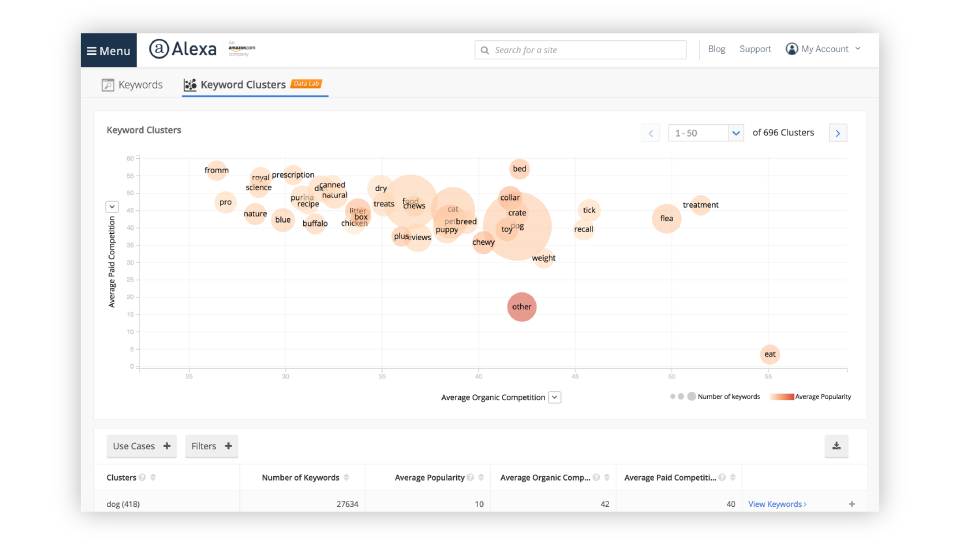
Task: Switch to the Keywords tab
Action: (133, 85)
